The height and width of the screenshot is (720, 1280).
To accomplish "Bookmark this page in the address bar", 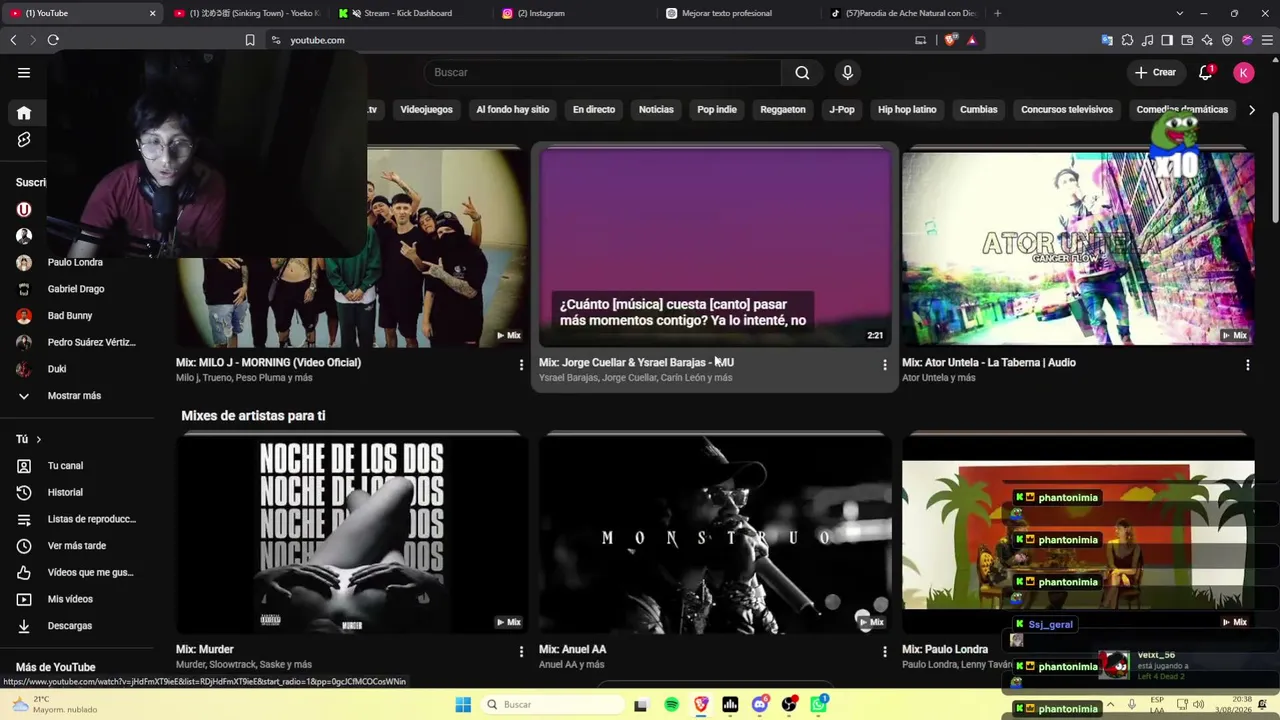I will pos(250,40).
